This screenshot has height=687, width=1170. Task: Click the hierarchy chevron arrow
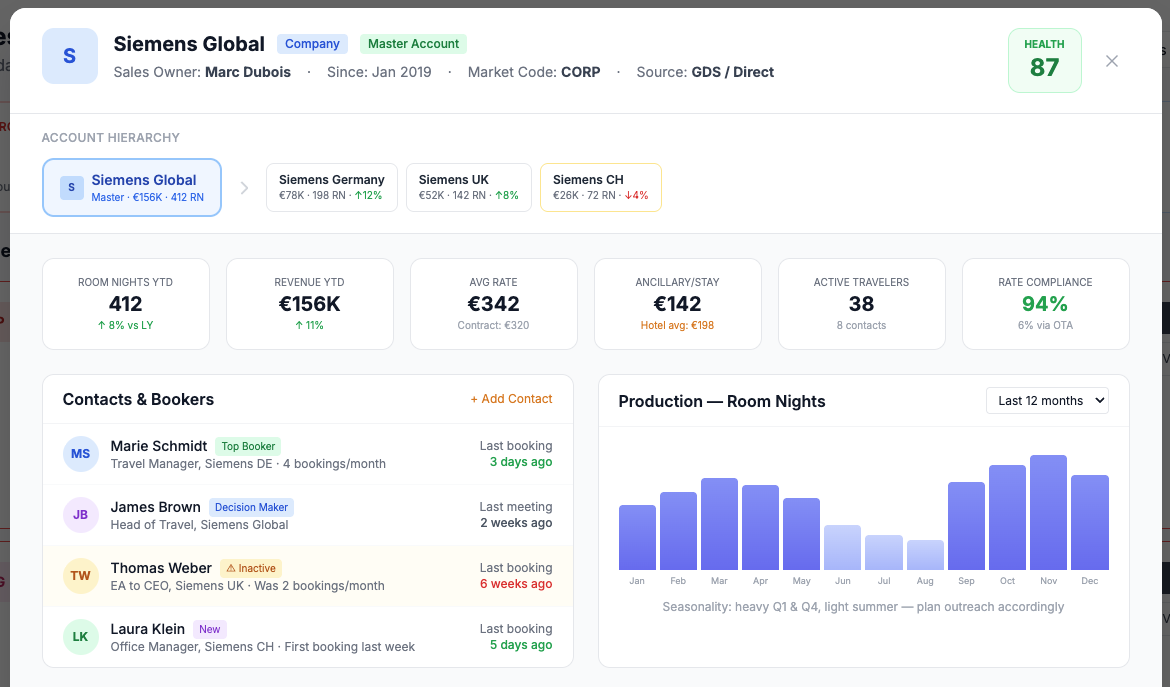click(x=244, y=188)
